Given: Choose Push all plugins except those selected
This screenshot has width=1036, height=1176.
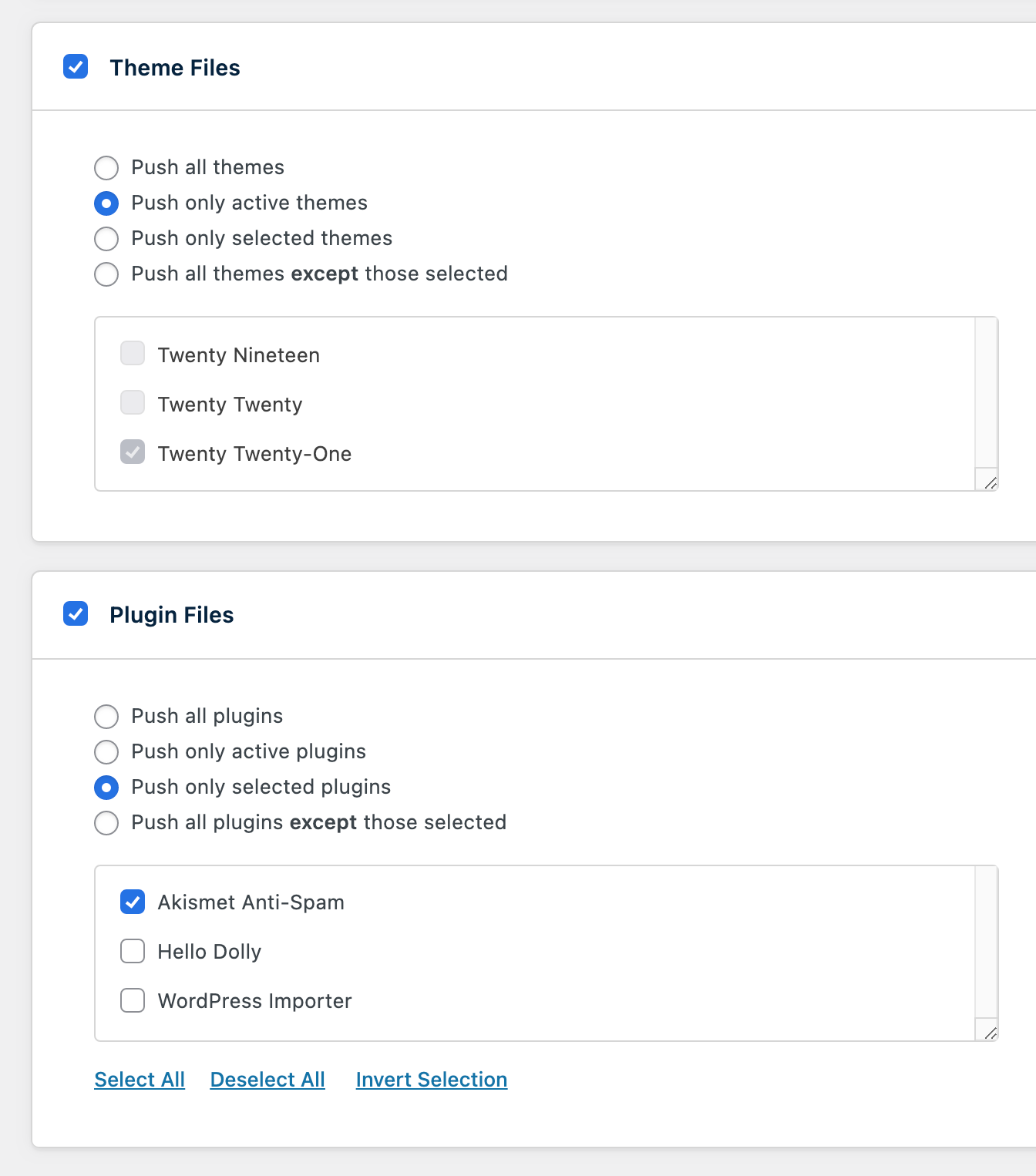Looking at the screenshot, I should click(106, 823).
